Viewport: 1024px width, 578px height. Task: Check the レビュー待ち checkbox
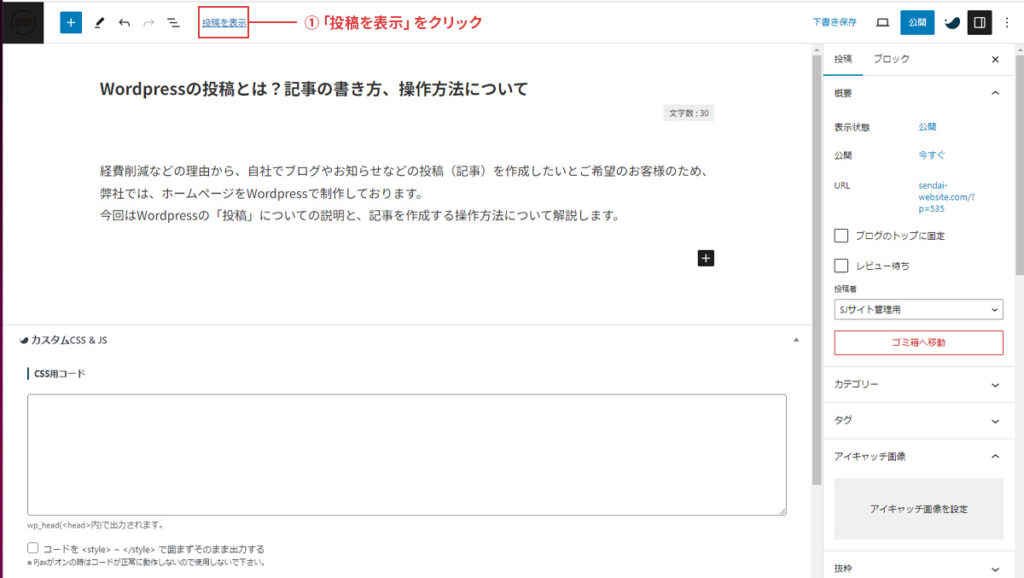(x=842, y=266)
